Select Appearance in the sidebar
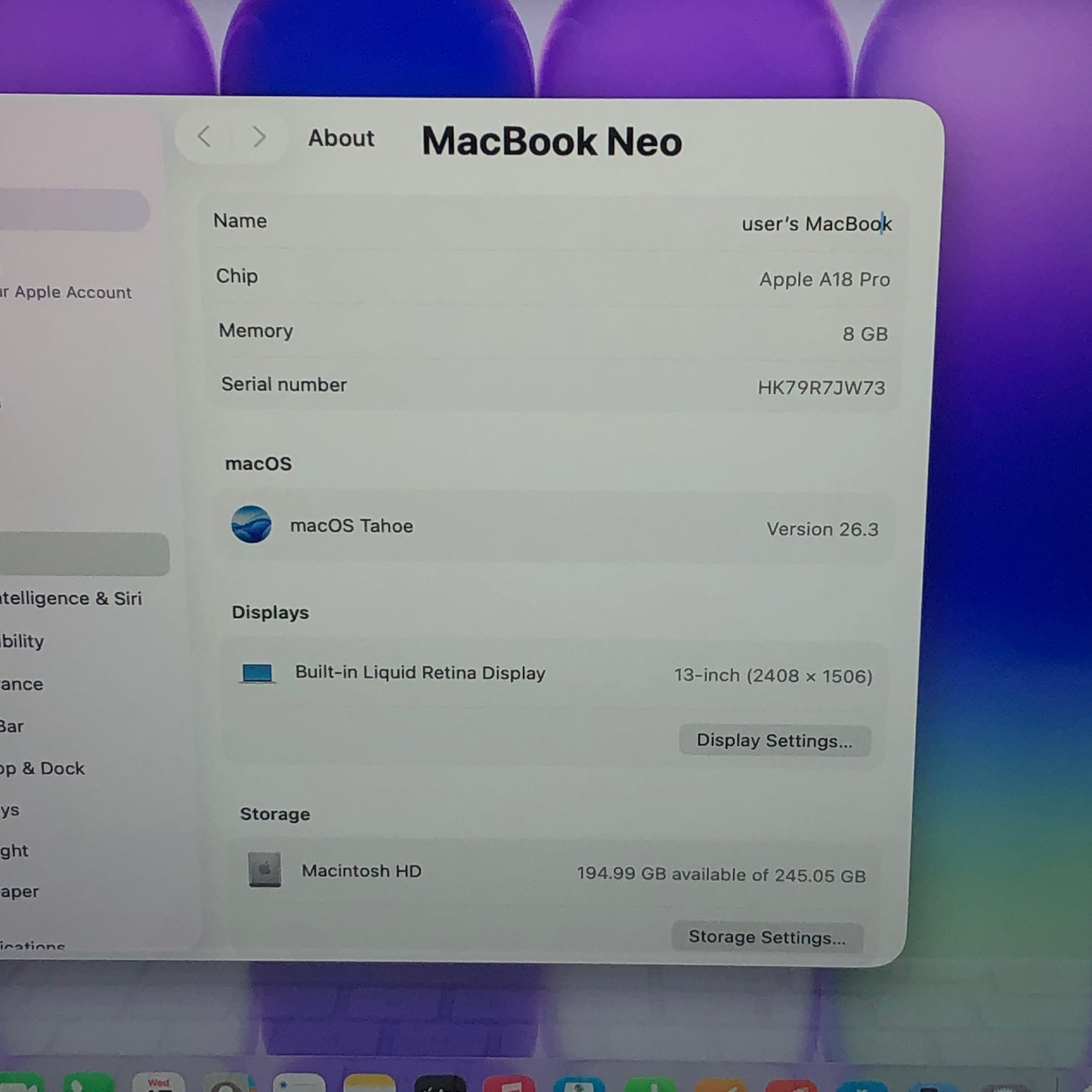The image size is (1092, 1092). click(x=22, y=684)
